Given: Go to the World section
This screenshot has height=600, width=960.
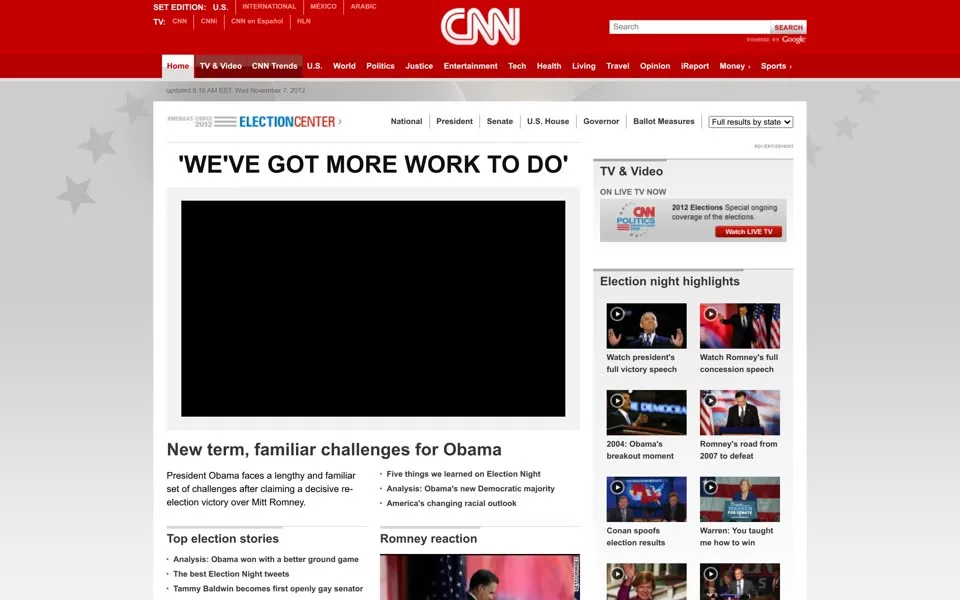Looking at the screenshot, I should (x=344, y=66).
